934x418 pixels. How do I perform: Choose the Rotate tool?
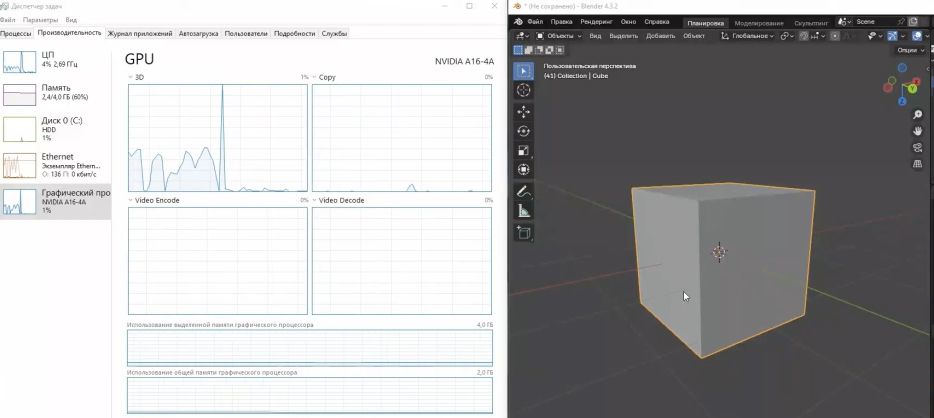click(x=524, y=131)
